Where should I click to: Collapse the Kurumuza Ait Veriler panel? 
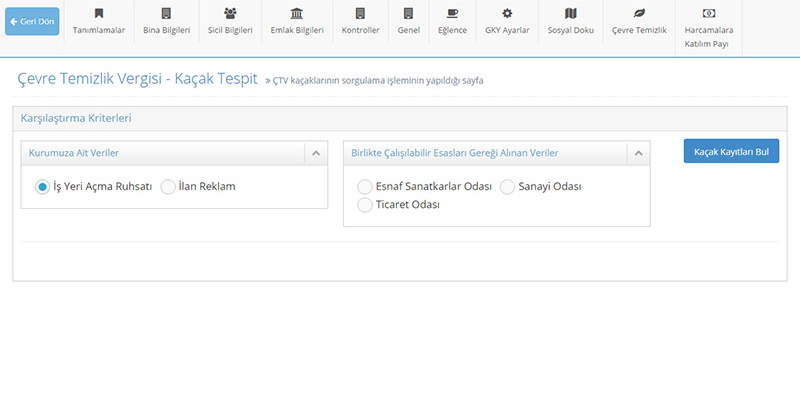tap(316, 153)
